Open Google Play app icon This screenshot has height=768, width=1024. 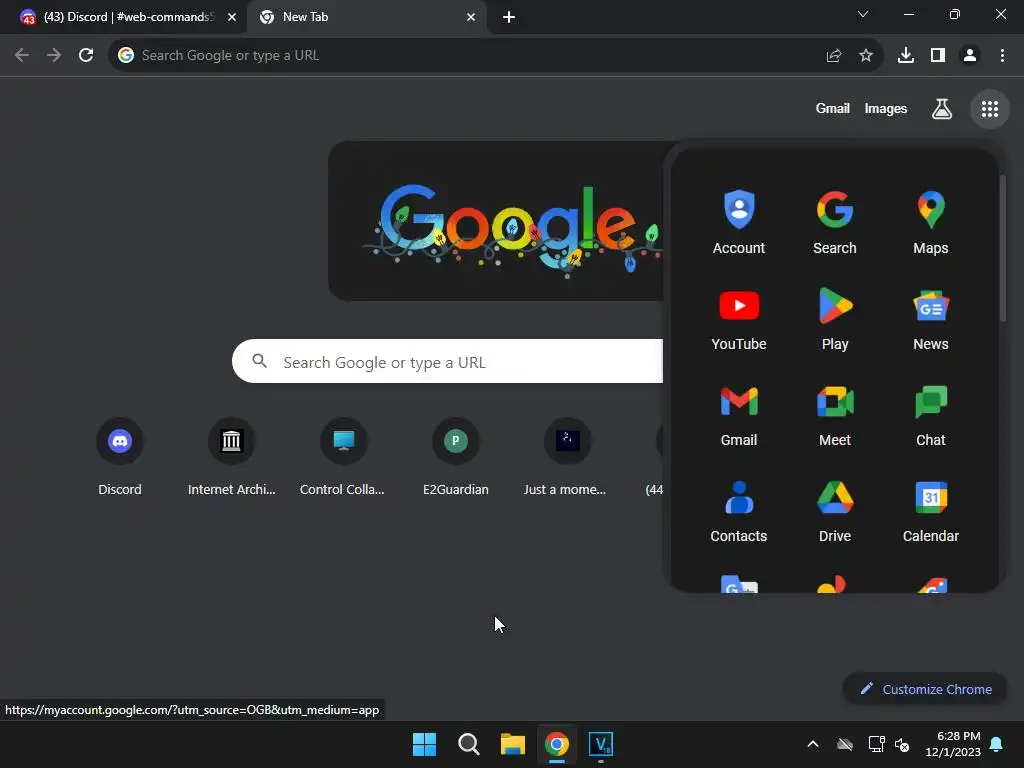pyautogui.click(x=835, y=318)
